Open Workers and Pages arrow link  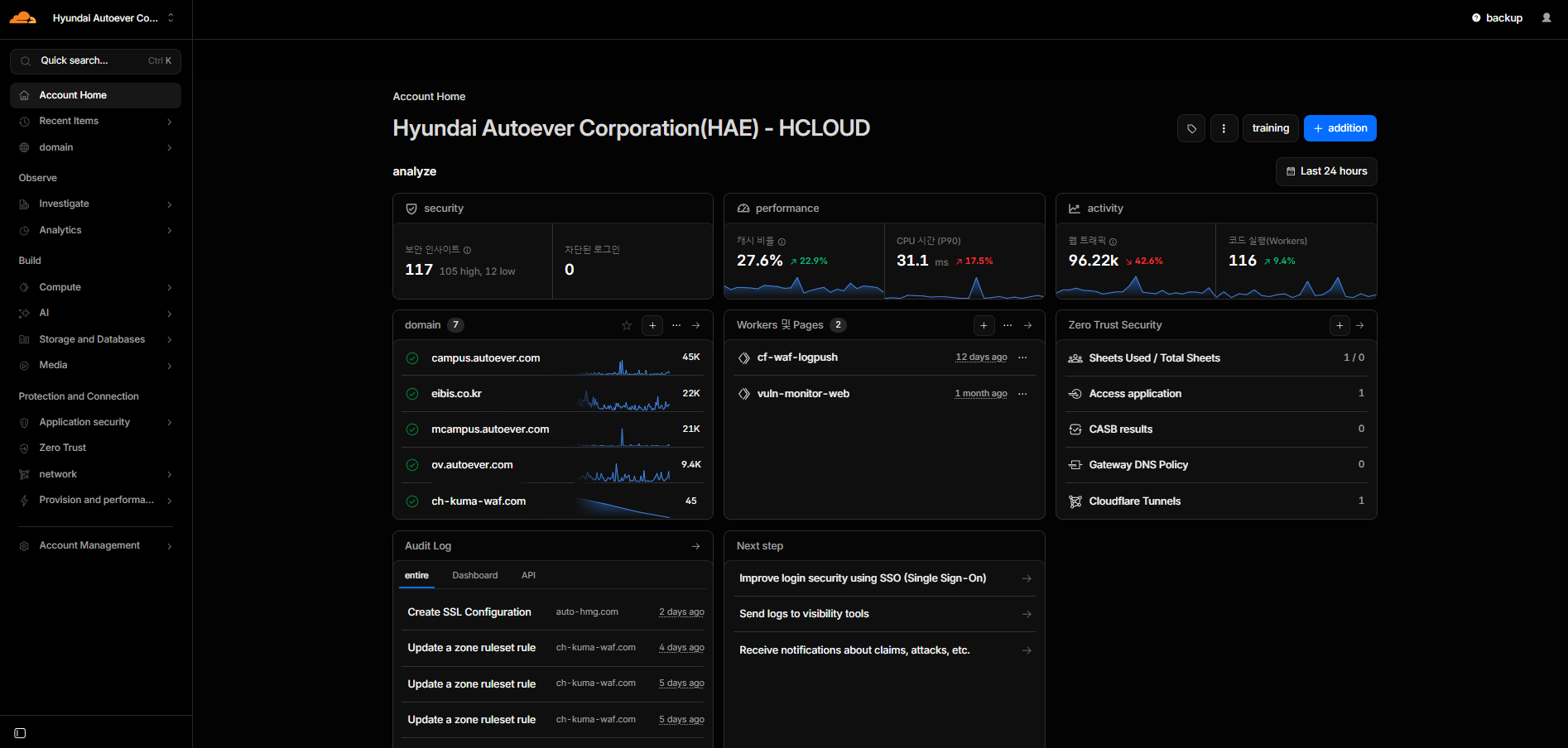tap(1028, 325)
